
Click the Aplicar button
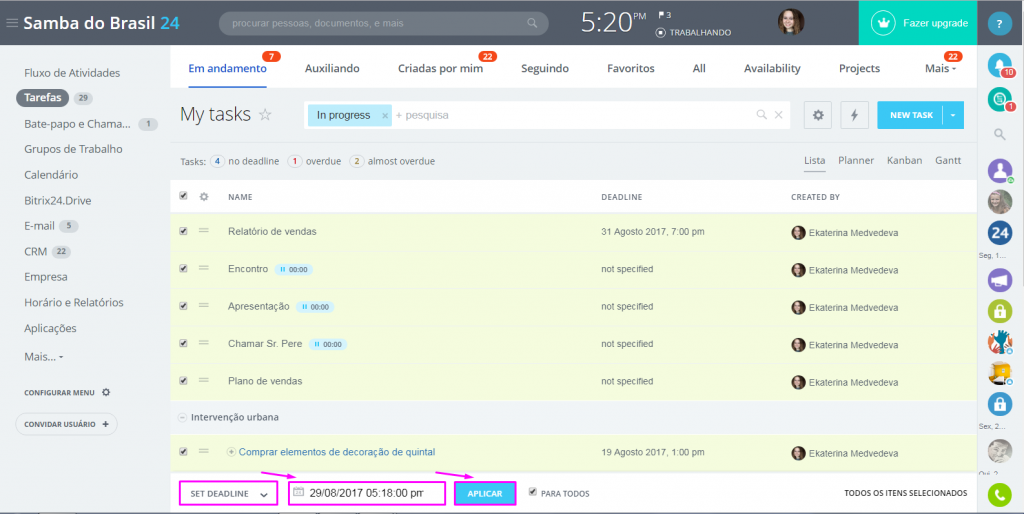[485, 494]
